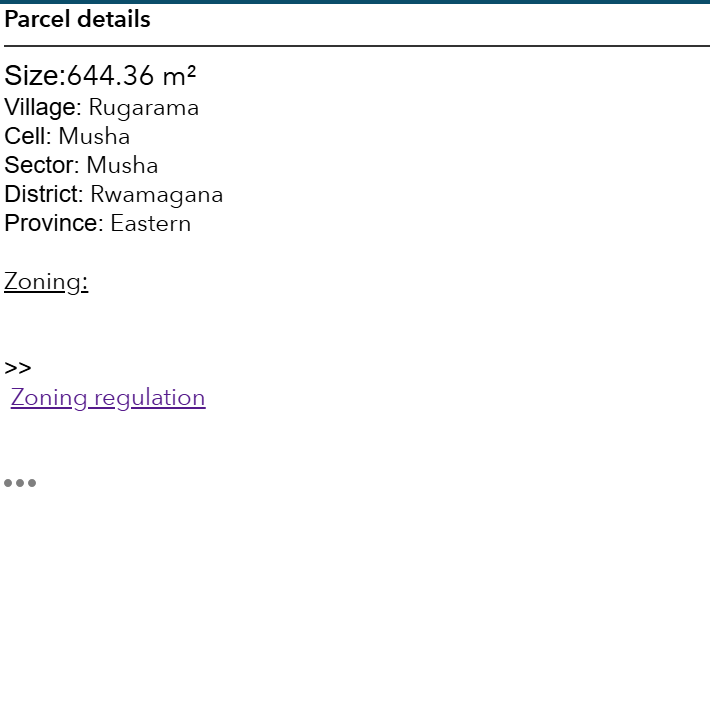
Task: Click the Eastern province value
Action: 151,224
